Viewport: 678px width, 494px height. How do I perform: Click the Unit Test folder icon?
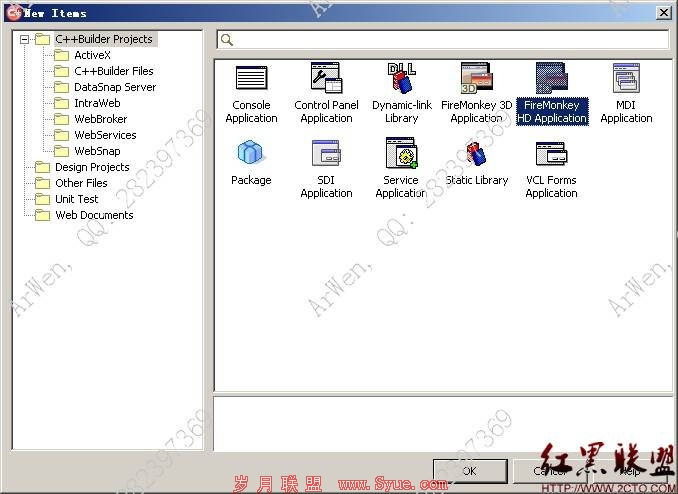pos(42,199)
